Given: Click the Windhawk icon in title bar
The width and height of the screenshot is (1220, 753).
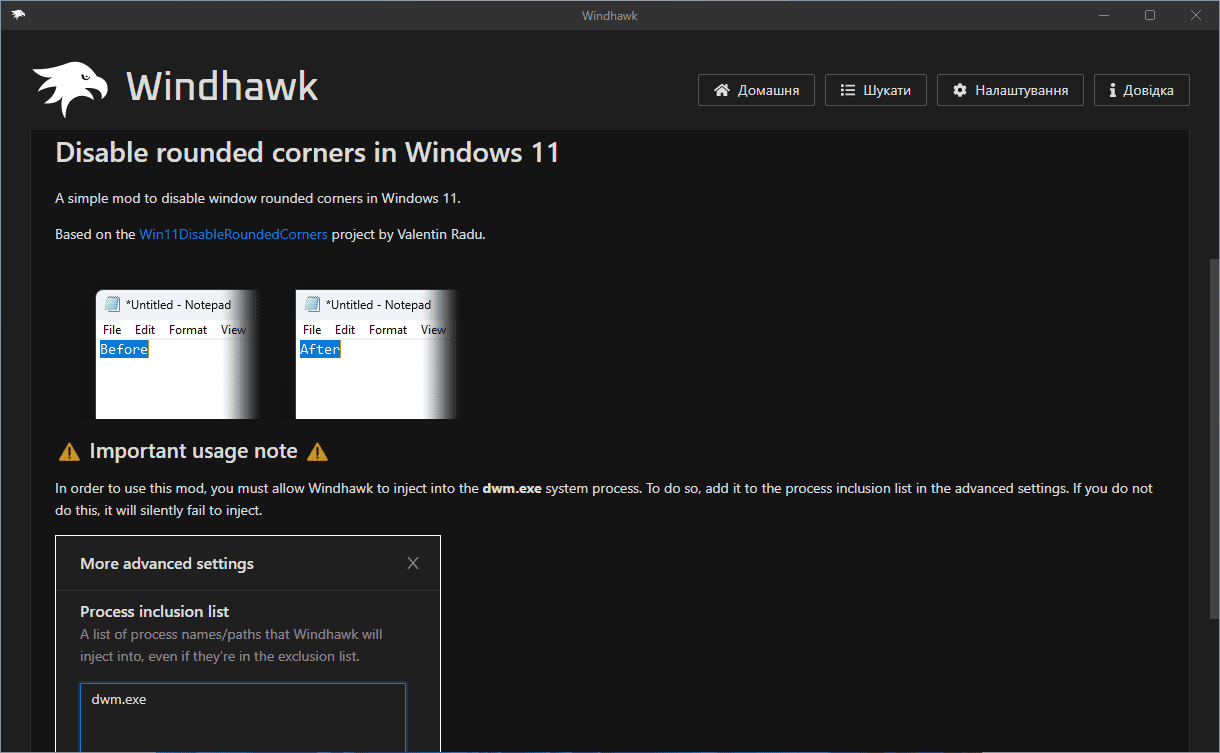Looking at the screenshot, I should click(x=18, y=15).
